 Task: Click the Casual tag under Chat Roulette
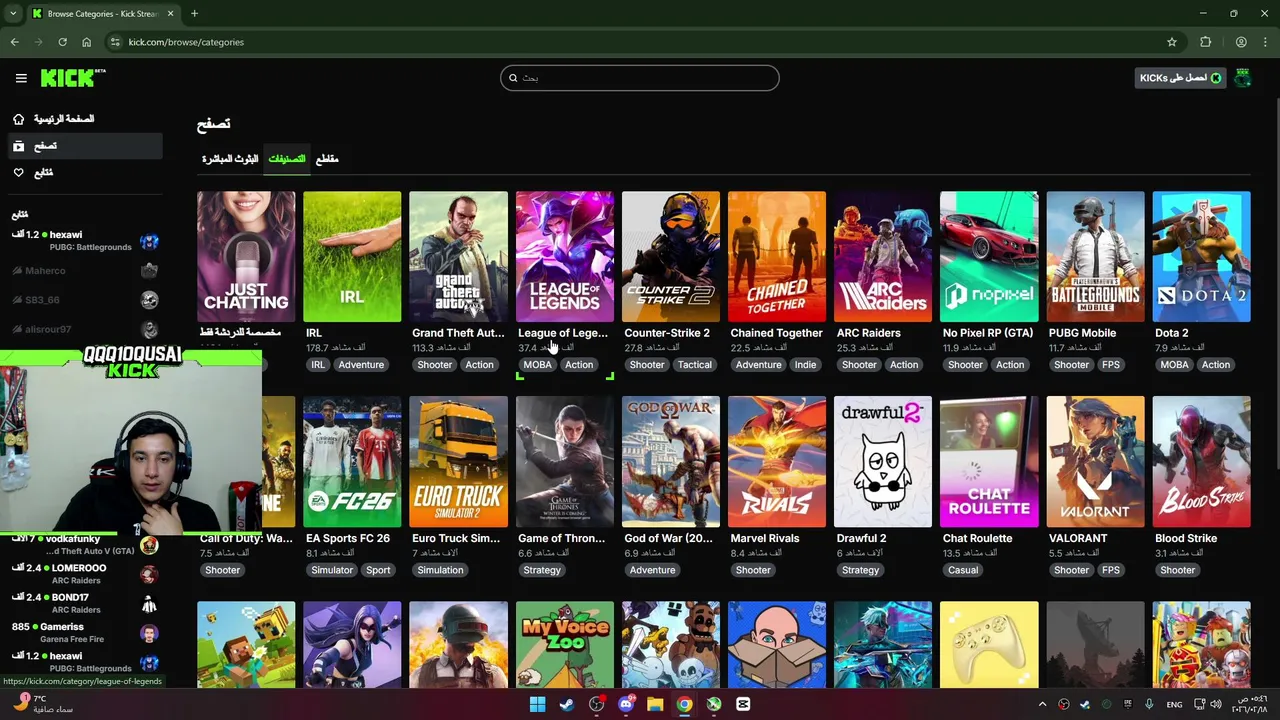pos(963,570)
